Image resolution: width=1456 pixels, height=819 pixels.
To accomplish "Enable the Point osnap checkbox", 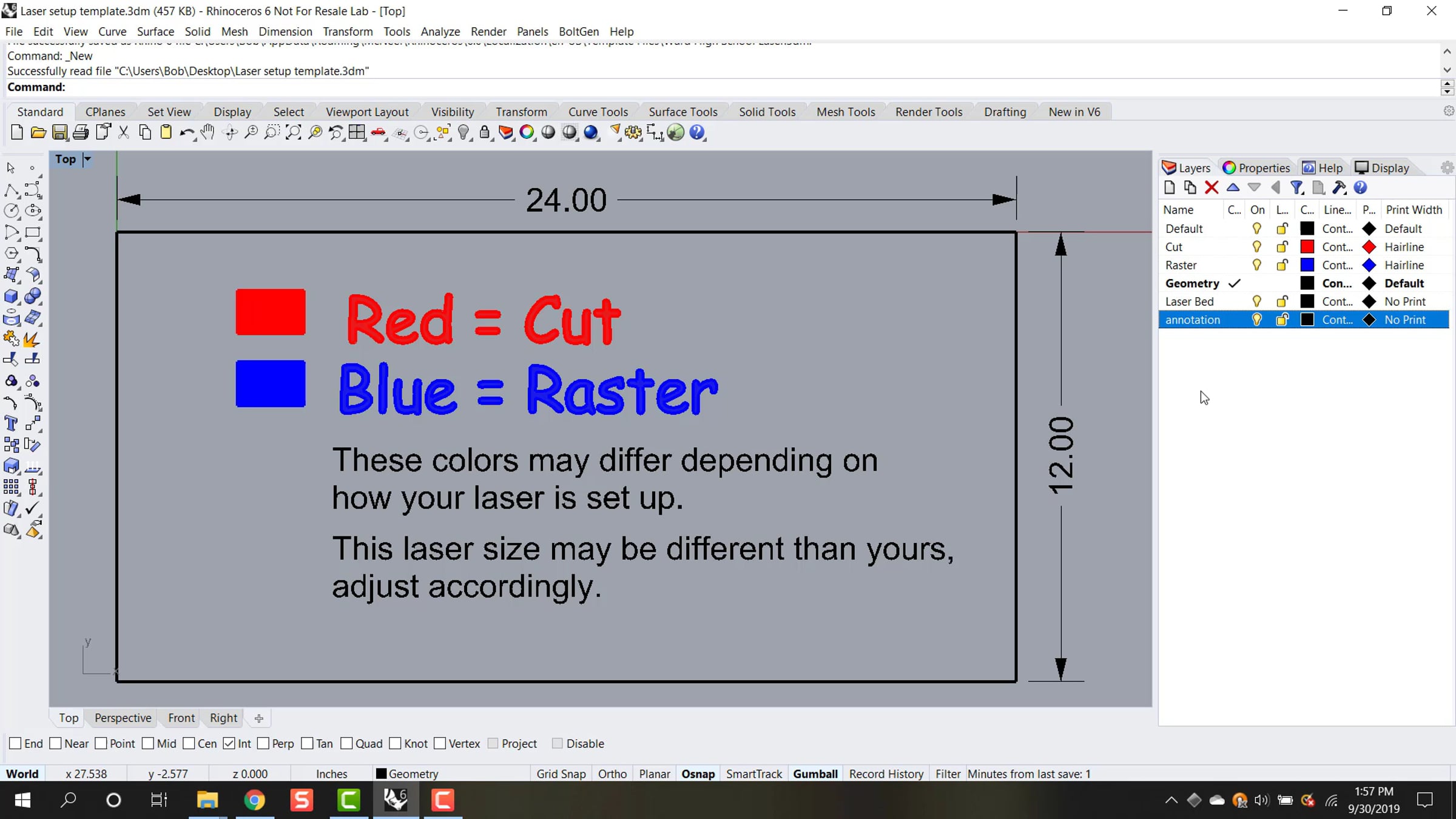I will click(101, 743).
